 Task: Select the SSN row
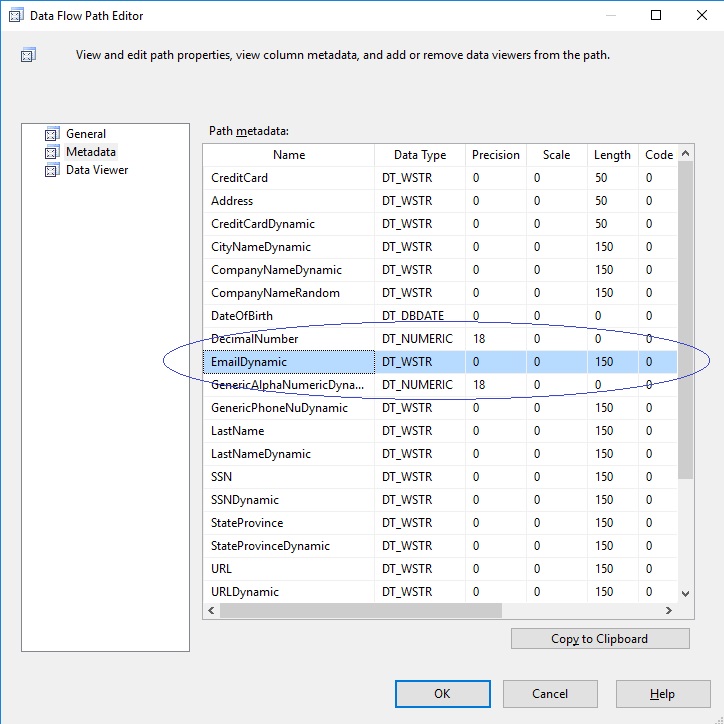coord(440,477)
